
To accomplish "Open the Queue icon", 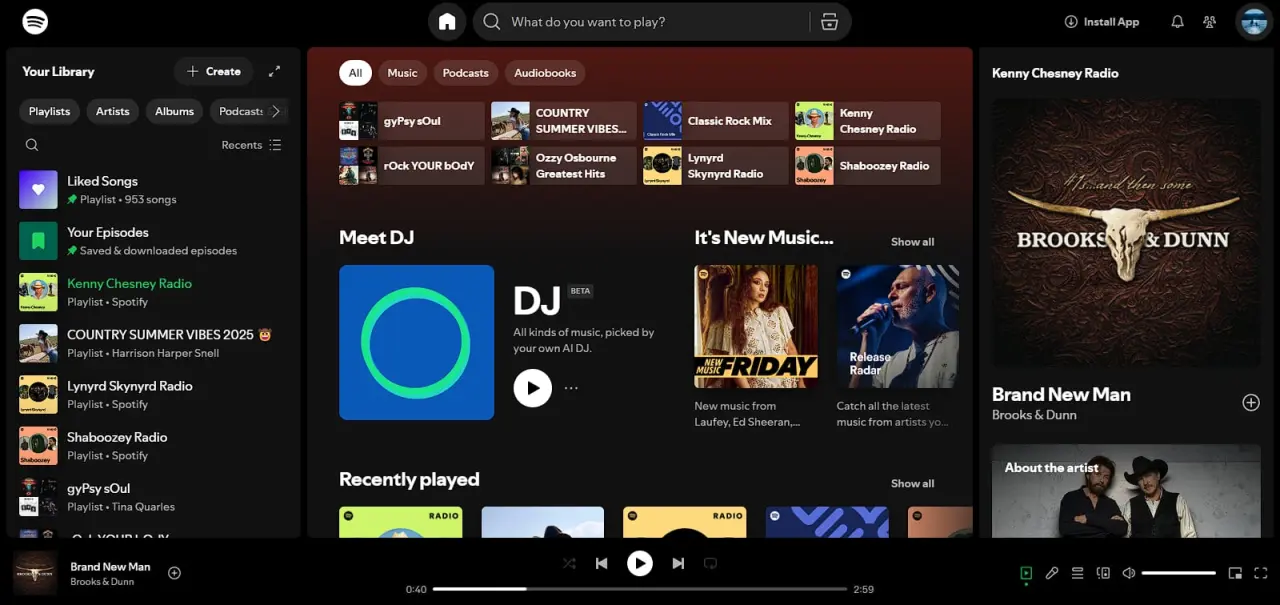I will [x=1077, y=573].
